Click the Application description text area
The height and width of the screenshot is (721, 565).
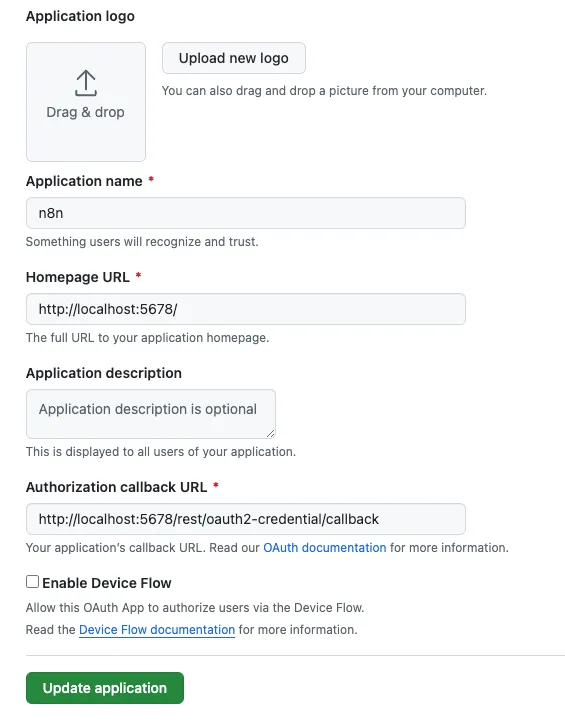point(151,414)
